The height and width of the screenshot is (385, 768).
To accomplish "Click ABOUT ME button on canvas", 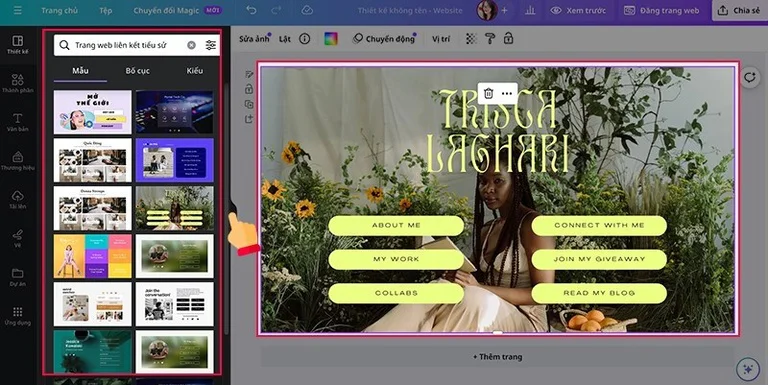I will 396,225.
